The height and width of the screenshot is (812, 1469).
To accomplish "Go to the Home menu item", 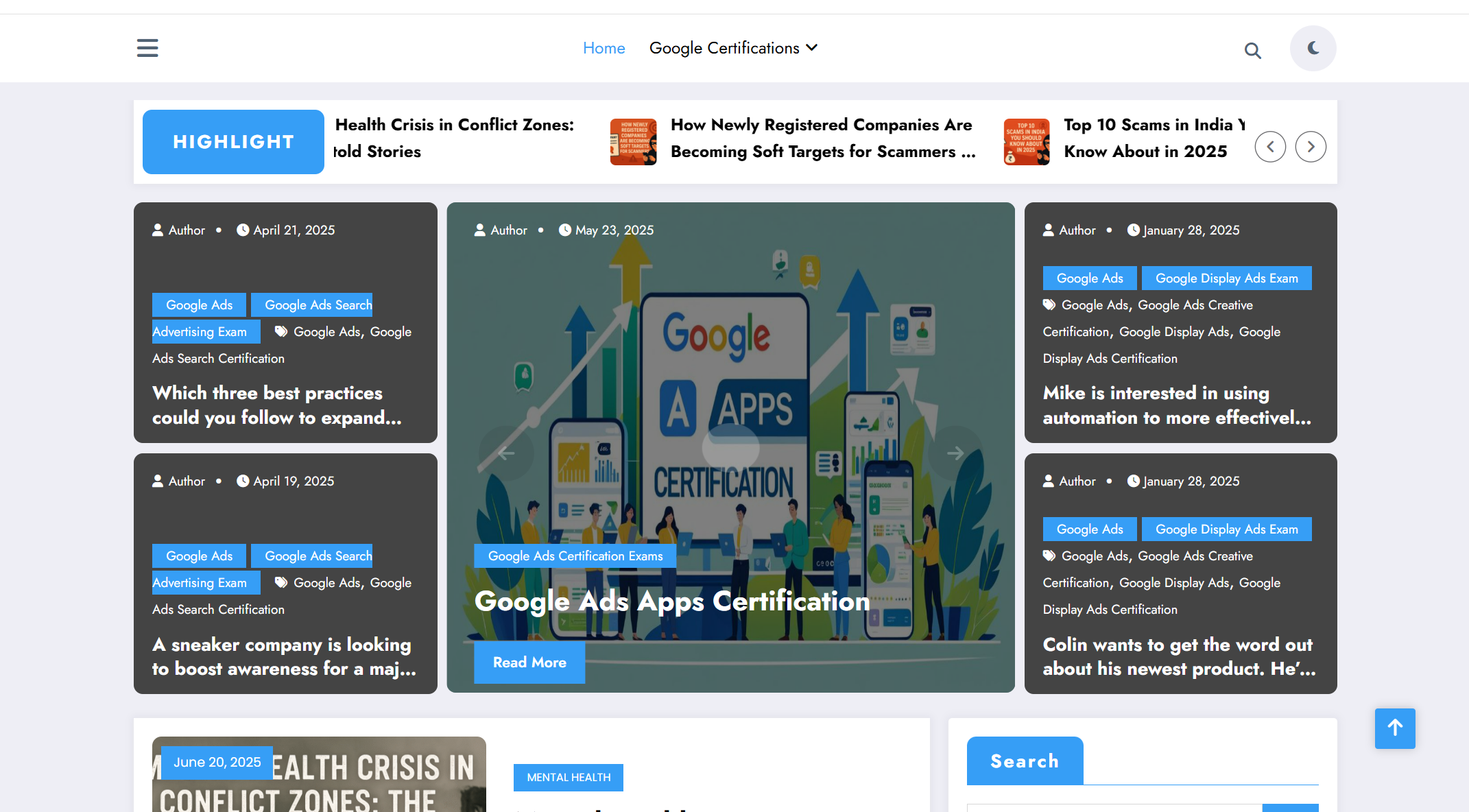I will (604, 48).
